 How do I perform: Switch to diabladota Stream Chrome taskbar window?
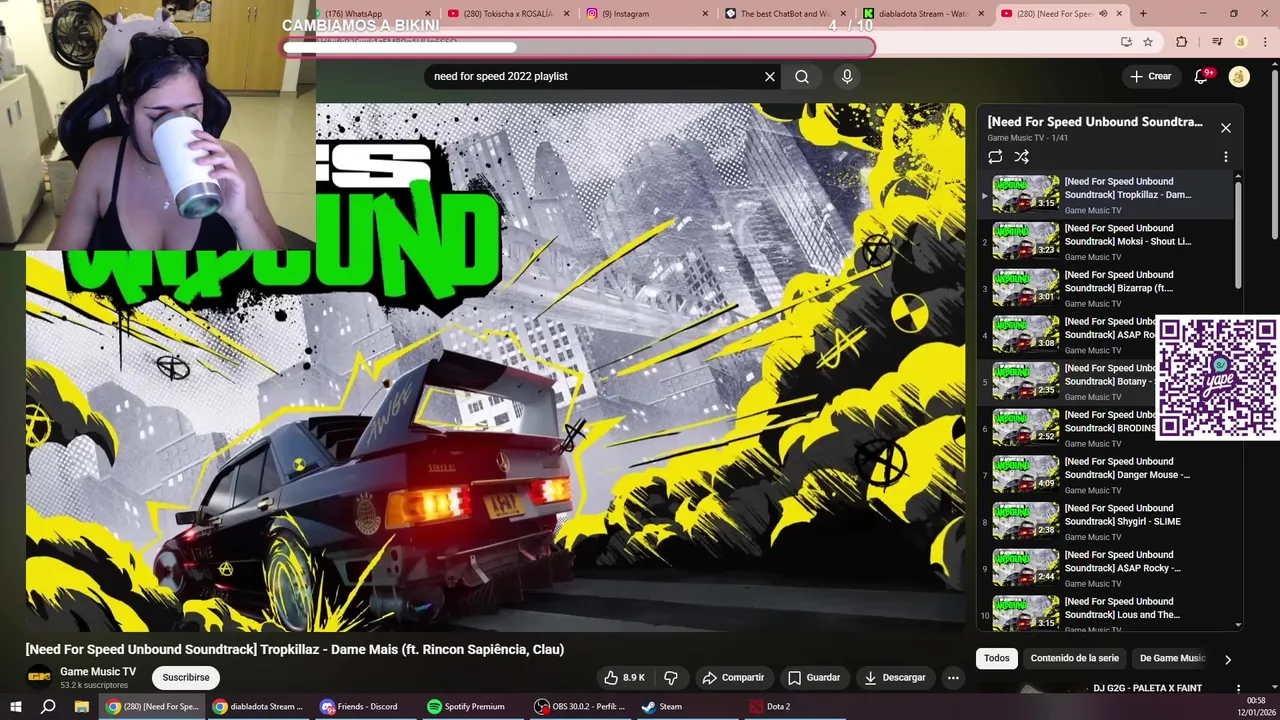(258, 706)
